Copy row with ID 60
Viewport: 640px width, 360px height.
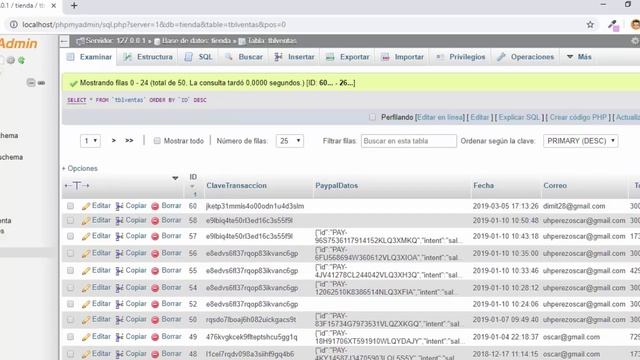(x=131, y=206)
